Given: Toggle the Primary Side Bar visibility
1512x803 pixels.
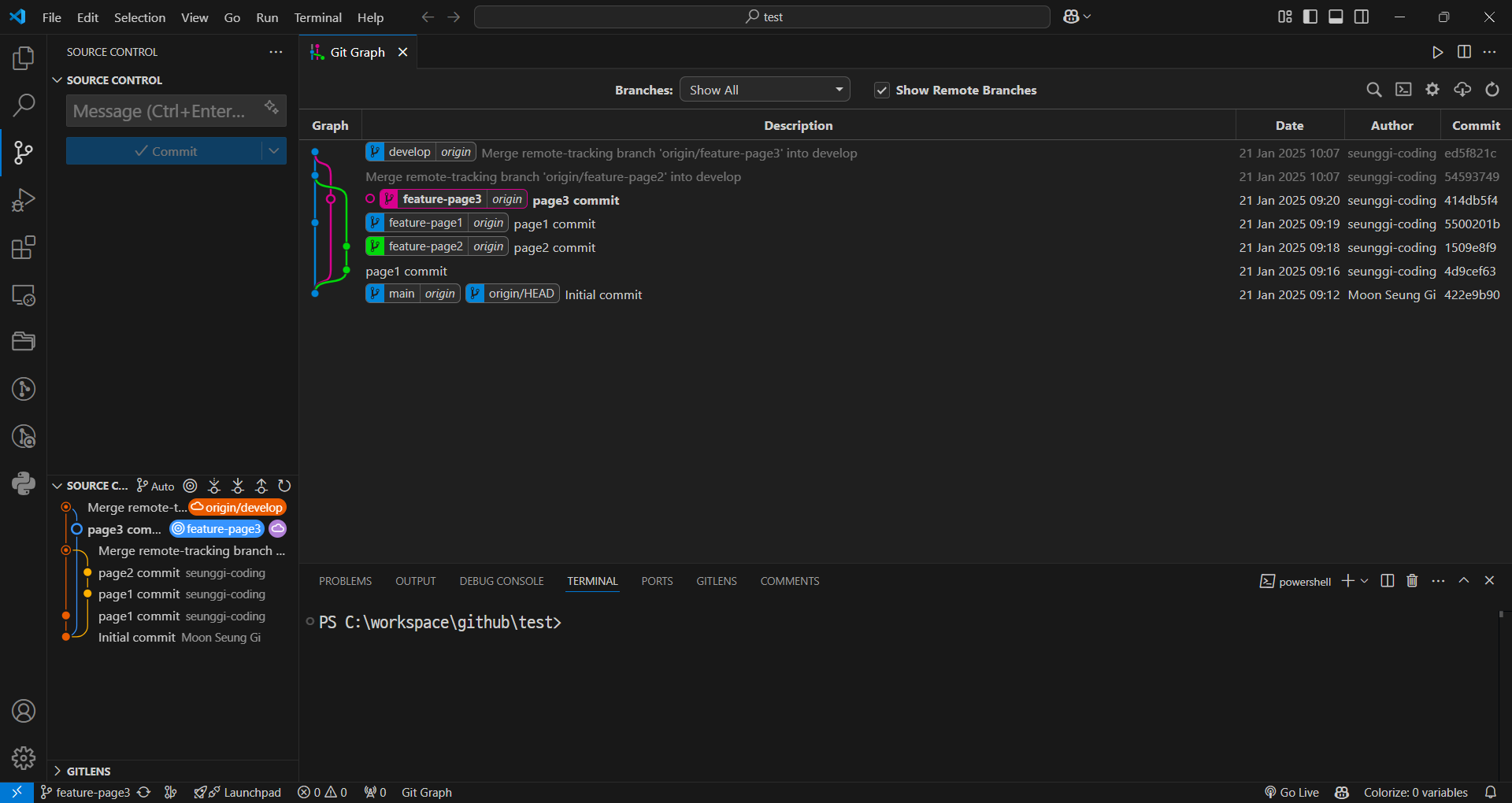Looking at the screenshot, I should point(1310,17).
